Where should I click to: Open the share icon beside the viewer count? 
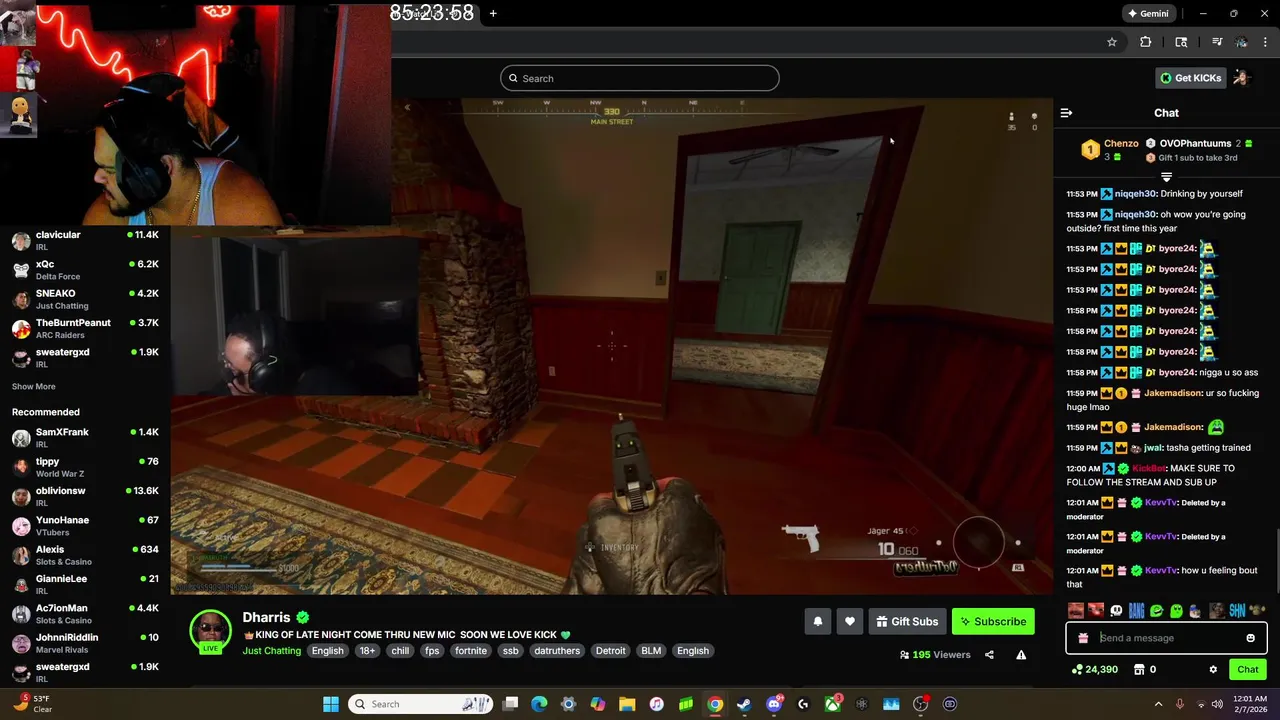click(989, 655)
